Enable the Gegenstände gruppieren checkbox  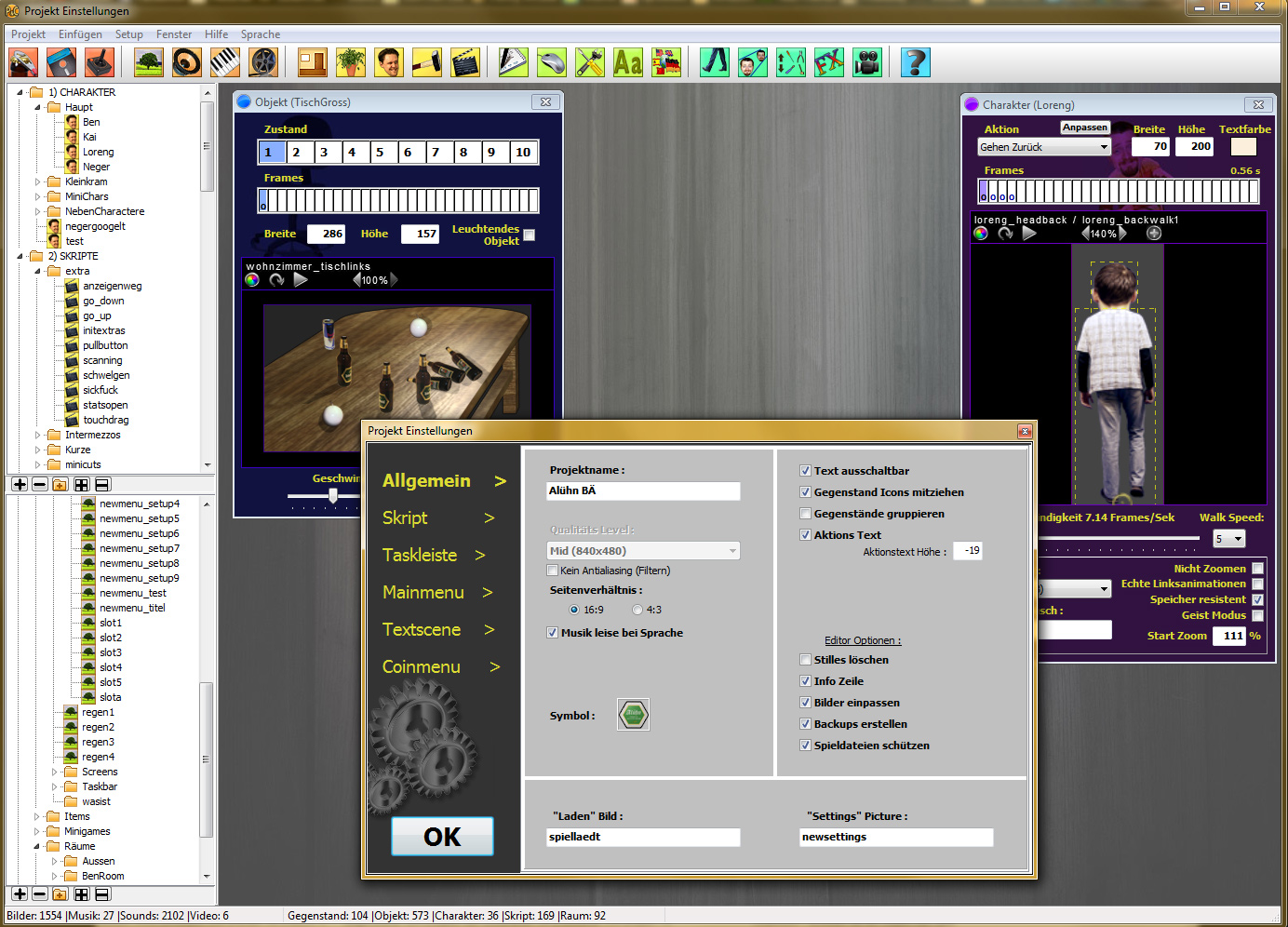point(806,514)
